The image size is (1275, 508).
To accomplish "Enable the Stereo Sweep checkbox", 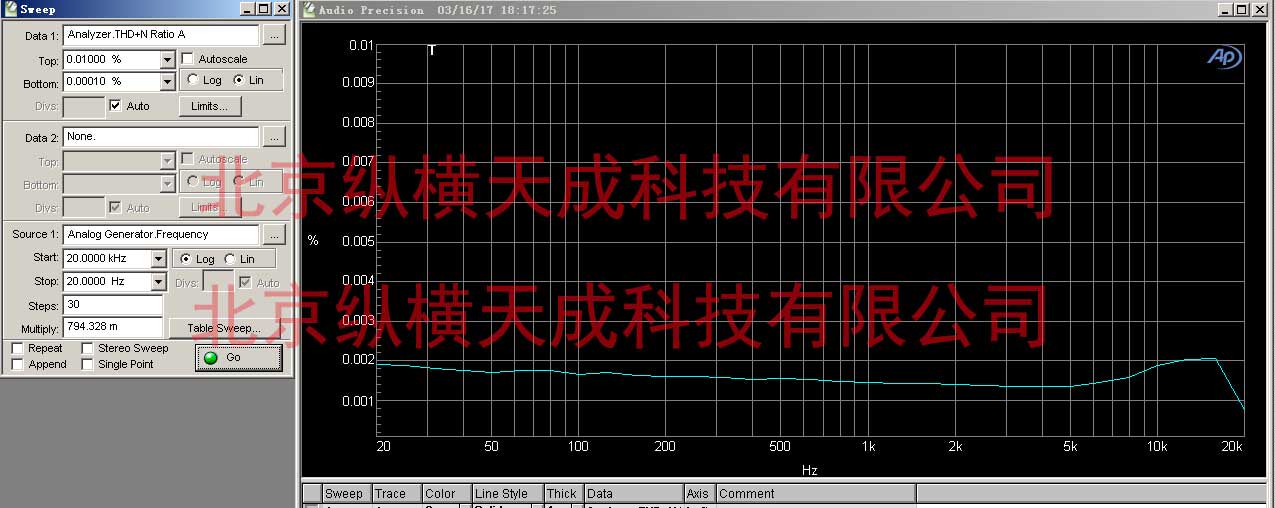I will click(87, 348).
